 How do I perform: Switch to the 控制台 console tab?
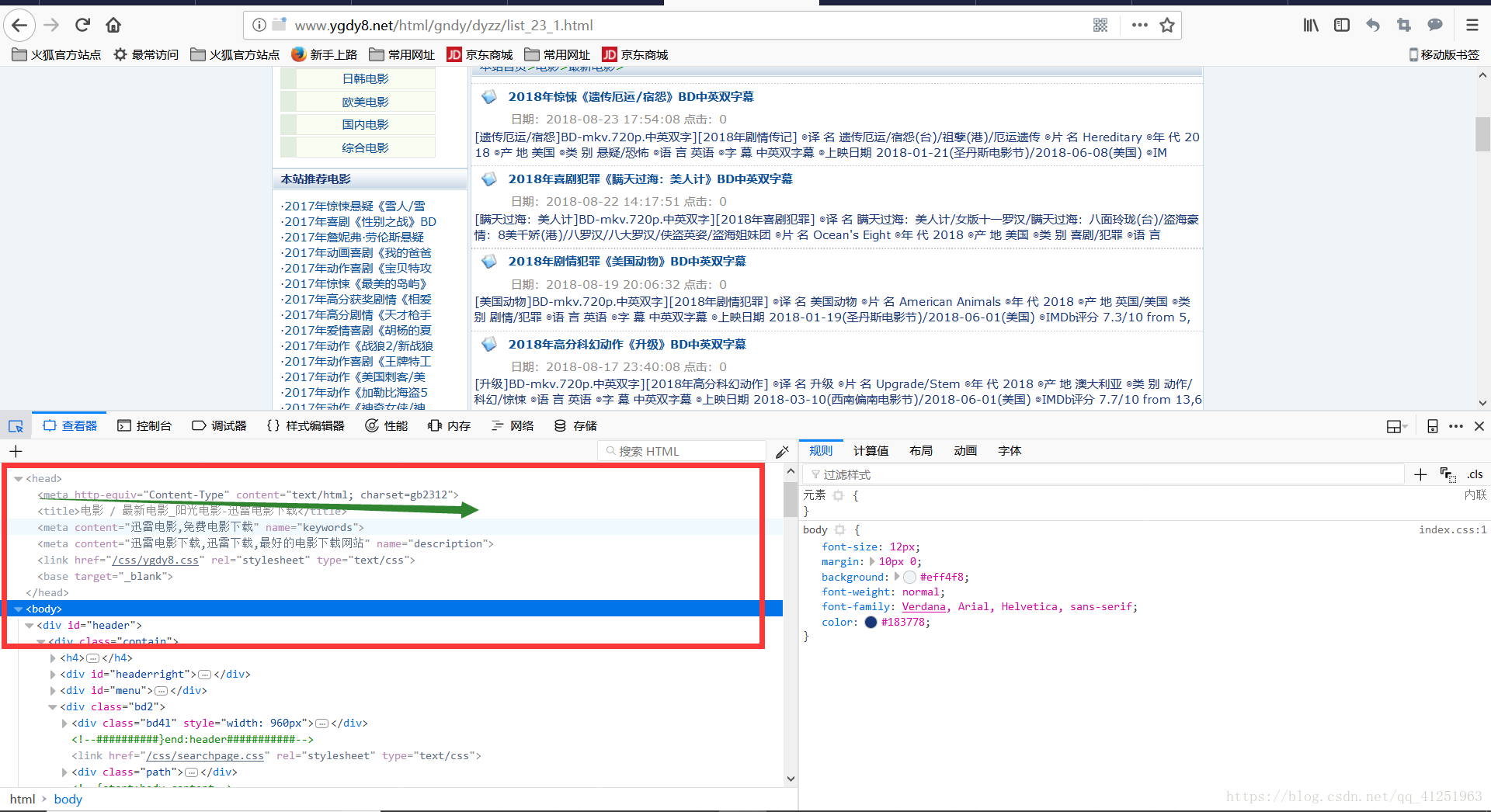144,426
